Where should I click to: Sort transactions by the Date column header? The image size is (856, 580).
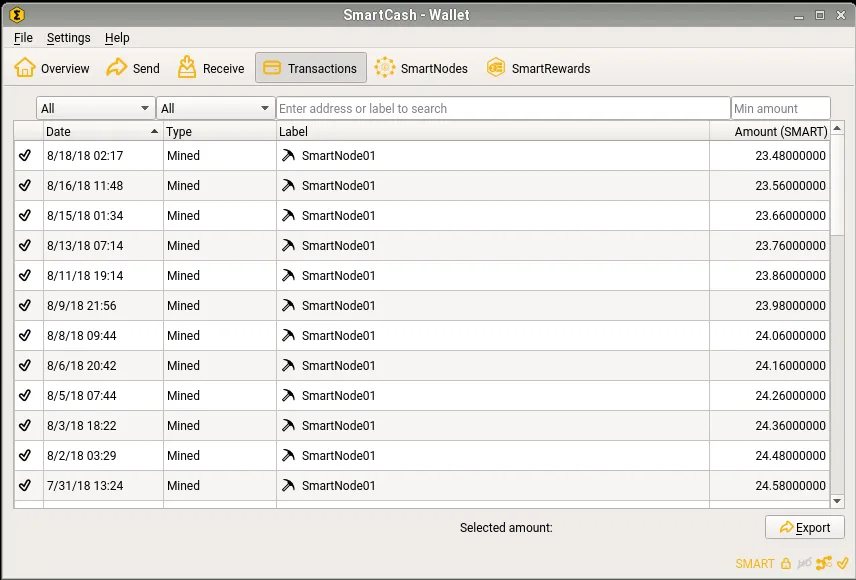point(103,132)
